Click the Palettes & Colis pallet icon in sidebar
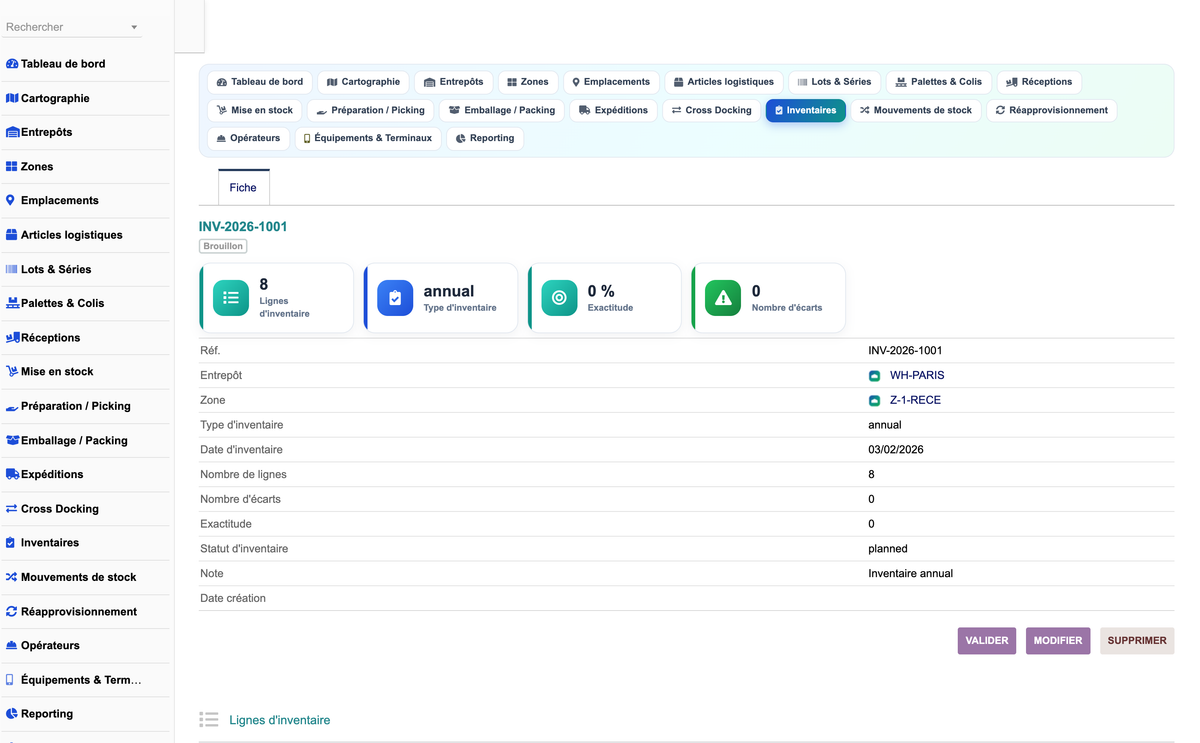Image resolution: width=1200 pixels, height=743 pixels. pos(12,303)
